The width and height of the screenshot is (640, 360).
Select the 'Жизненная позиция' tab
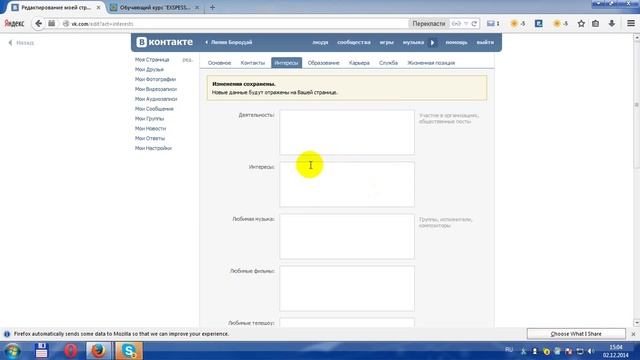431,63
